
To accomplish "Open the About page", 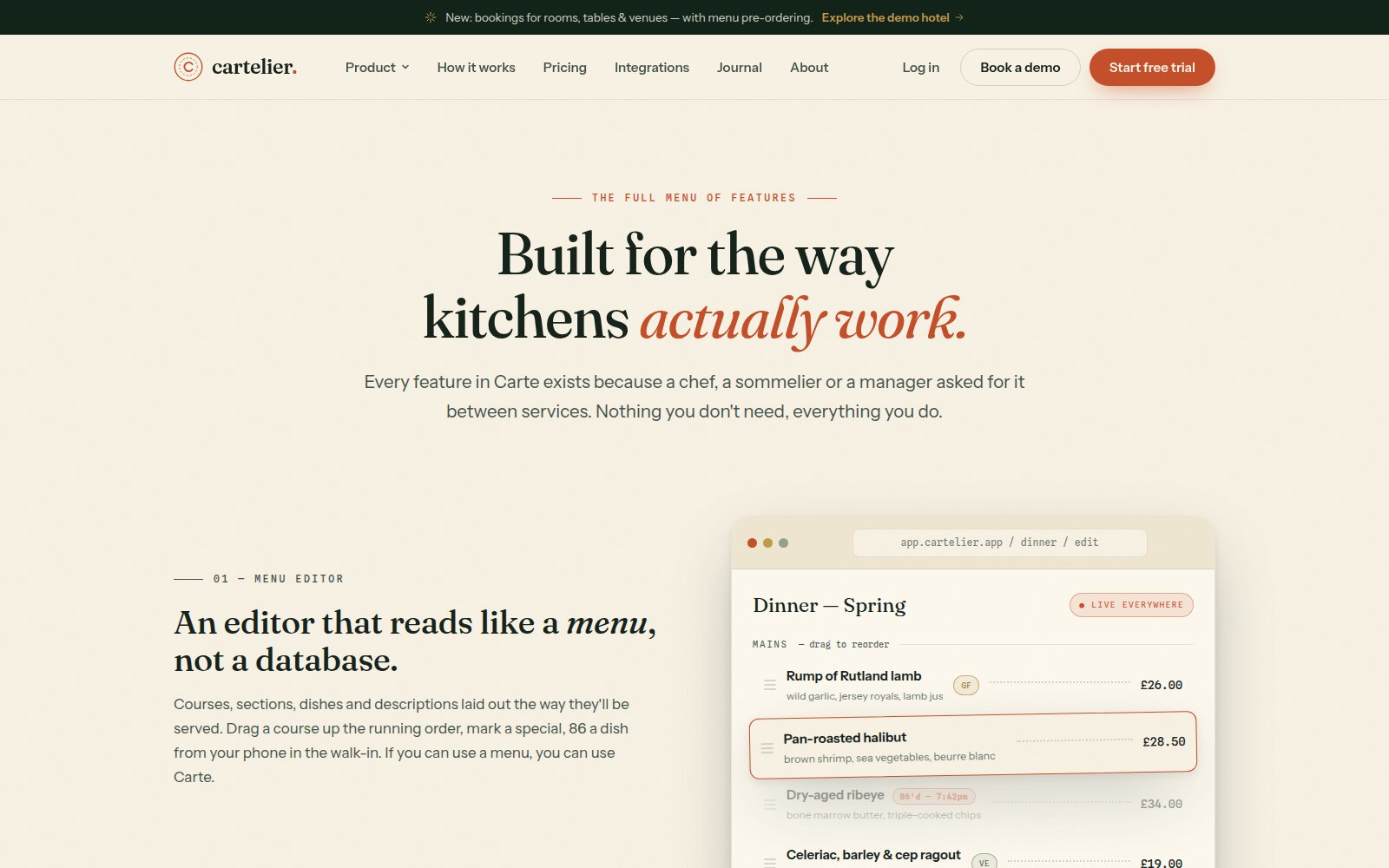I will (809, 67).
